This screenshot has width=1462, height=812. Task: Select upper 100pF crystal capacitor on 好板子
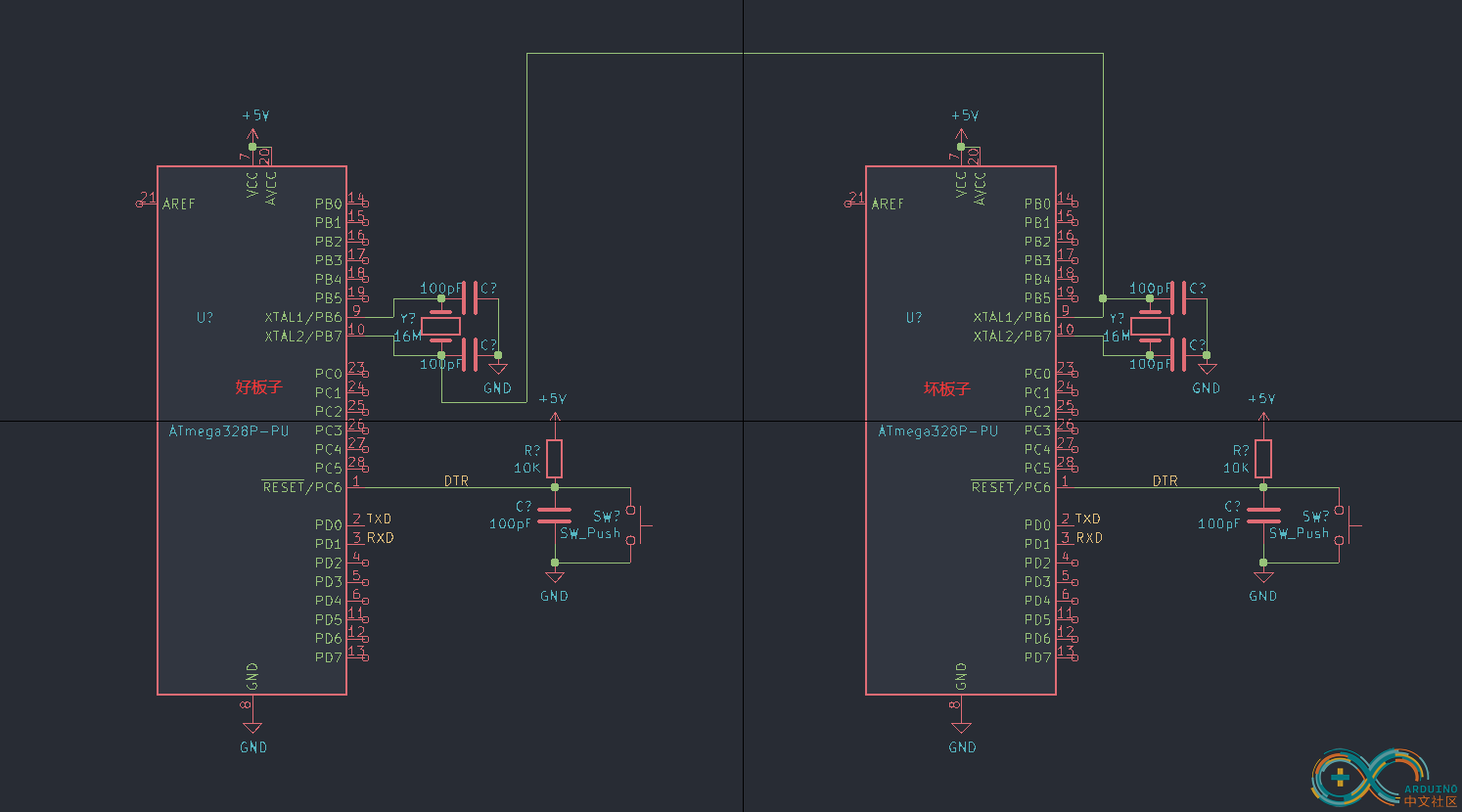[470, 297]
